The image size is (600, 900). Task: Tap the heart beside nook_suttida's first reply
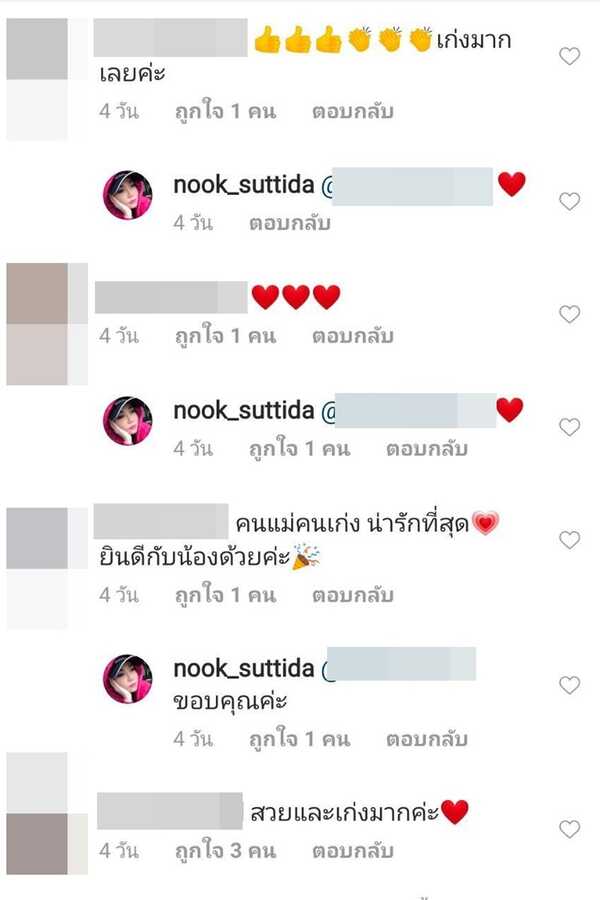569,201
